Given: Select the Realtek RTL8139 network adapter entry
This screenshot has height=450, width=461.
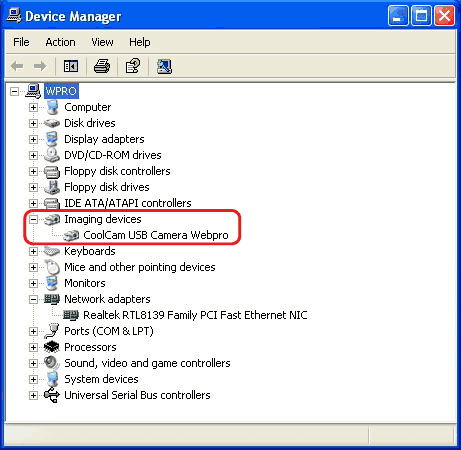Looking at the screenshot, I should [195, 315].
